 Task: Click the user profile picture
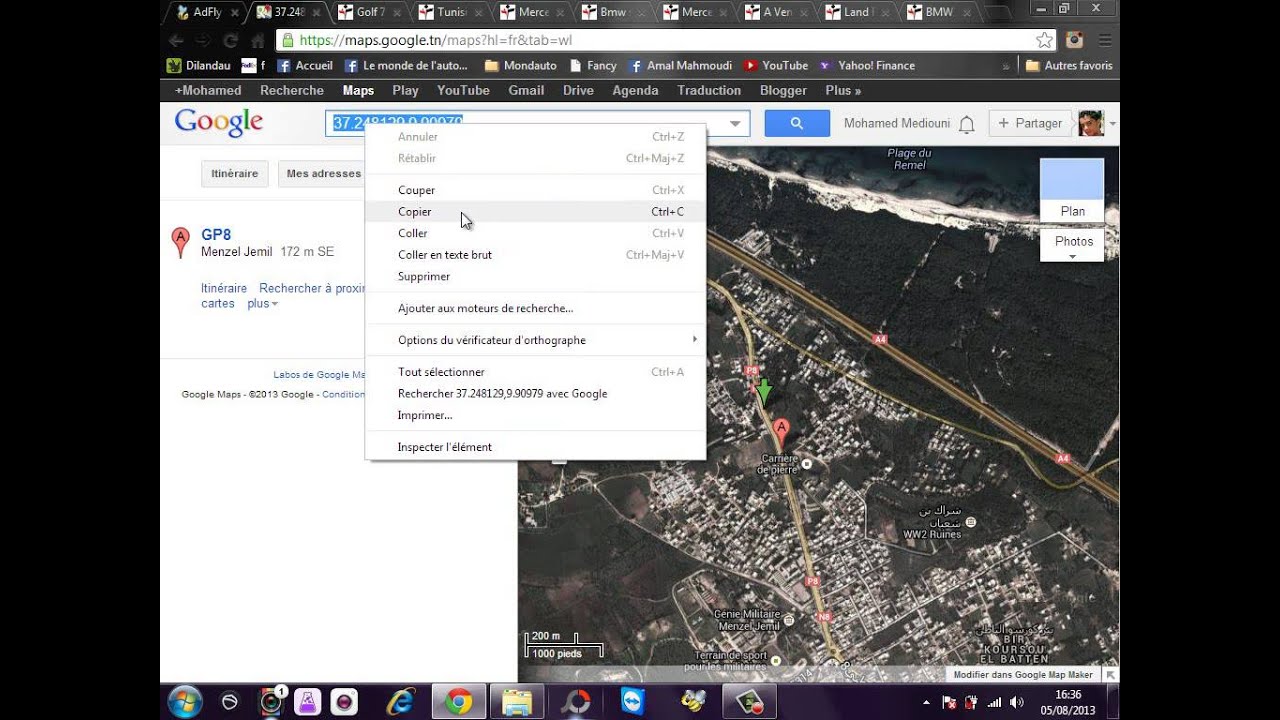pos(1090,124)
